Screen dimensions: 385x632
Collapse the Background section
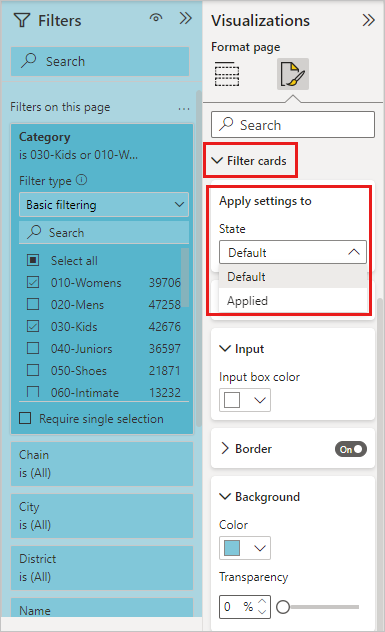click(x=225, y=497)
